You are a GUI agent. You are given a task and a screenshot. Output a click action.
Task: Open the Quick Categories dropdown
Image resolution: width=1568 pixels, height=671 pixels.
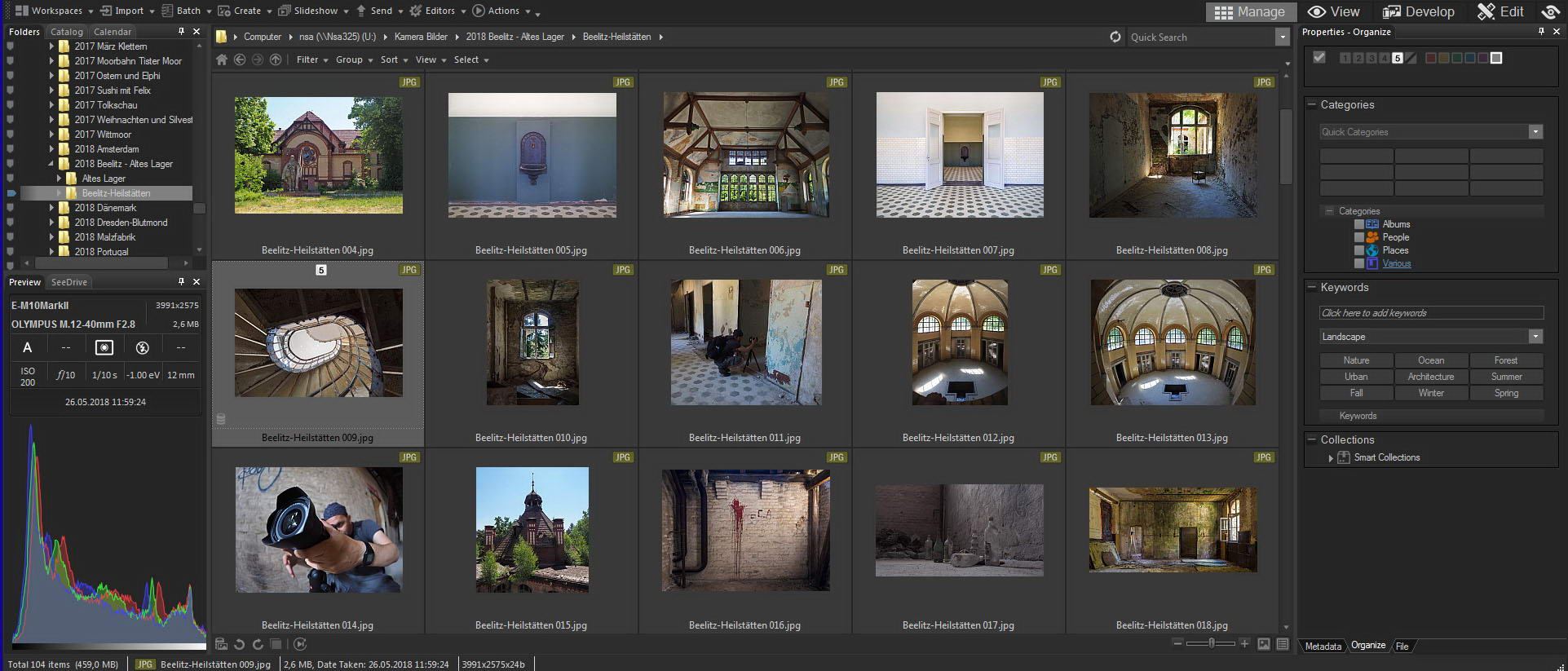[x=1535, y=132]
